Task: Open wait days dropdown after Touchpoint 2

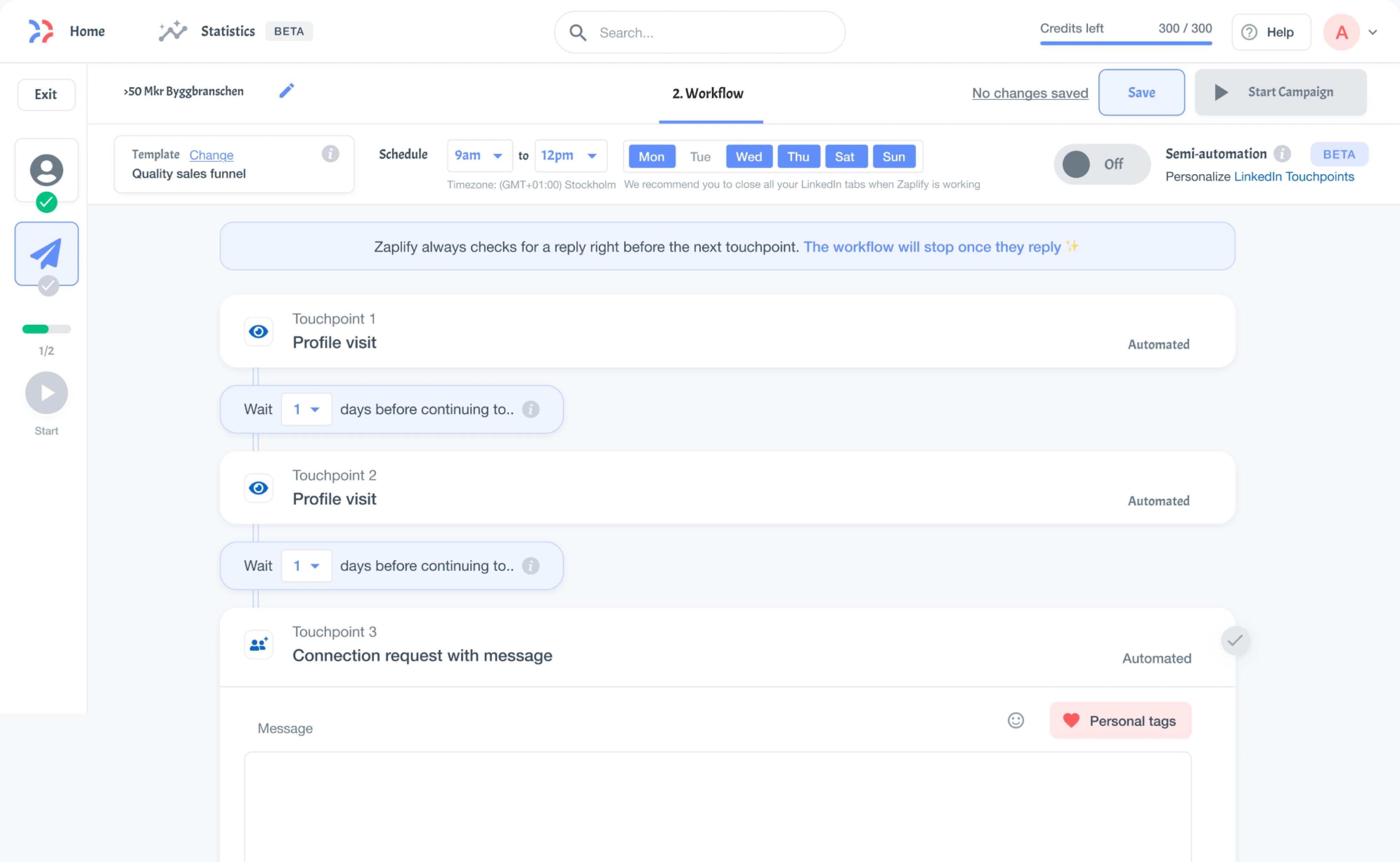Action: pyautogui.click(x=307, y=565)
